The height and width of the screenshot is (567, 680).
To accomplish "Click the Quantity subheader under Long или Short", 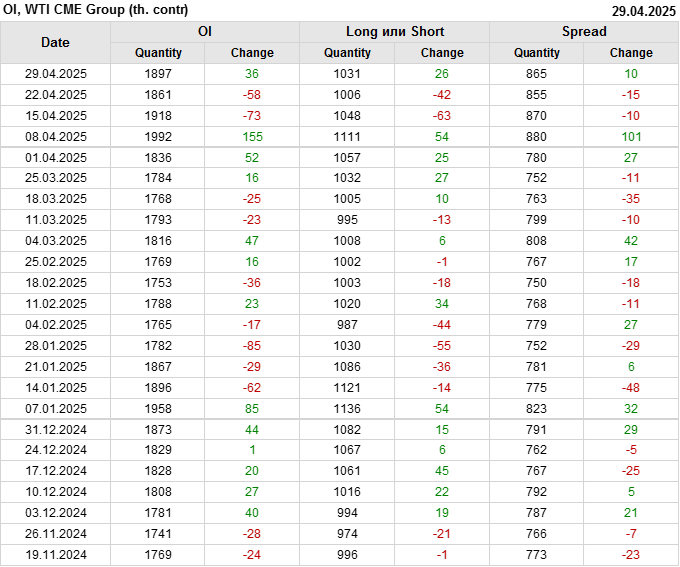I will click(x=347, y=53).
